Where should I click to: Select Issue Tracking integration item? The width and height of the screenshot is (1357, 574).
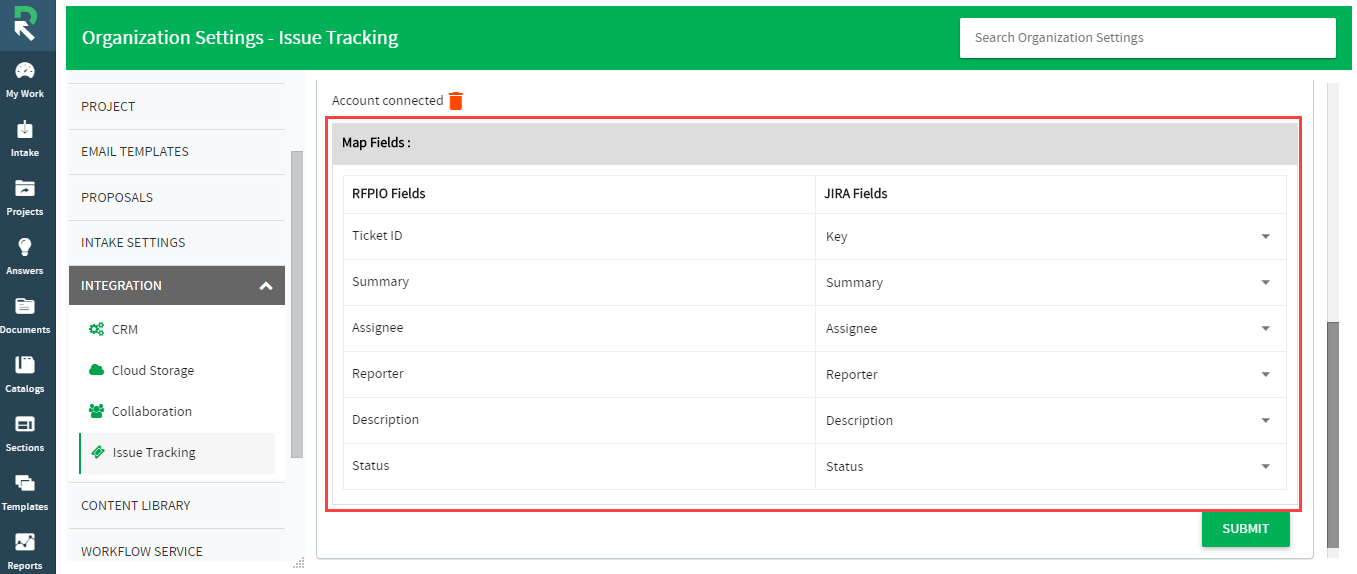pyautogui.click(x=177, y=453)
